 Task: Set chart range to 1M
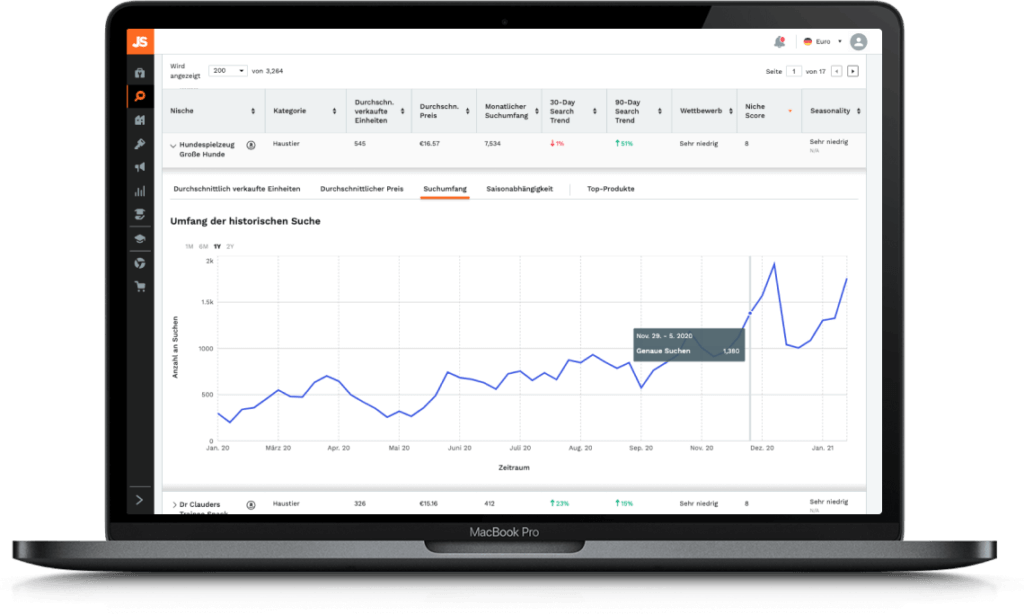[x=189, y=246]
